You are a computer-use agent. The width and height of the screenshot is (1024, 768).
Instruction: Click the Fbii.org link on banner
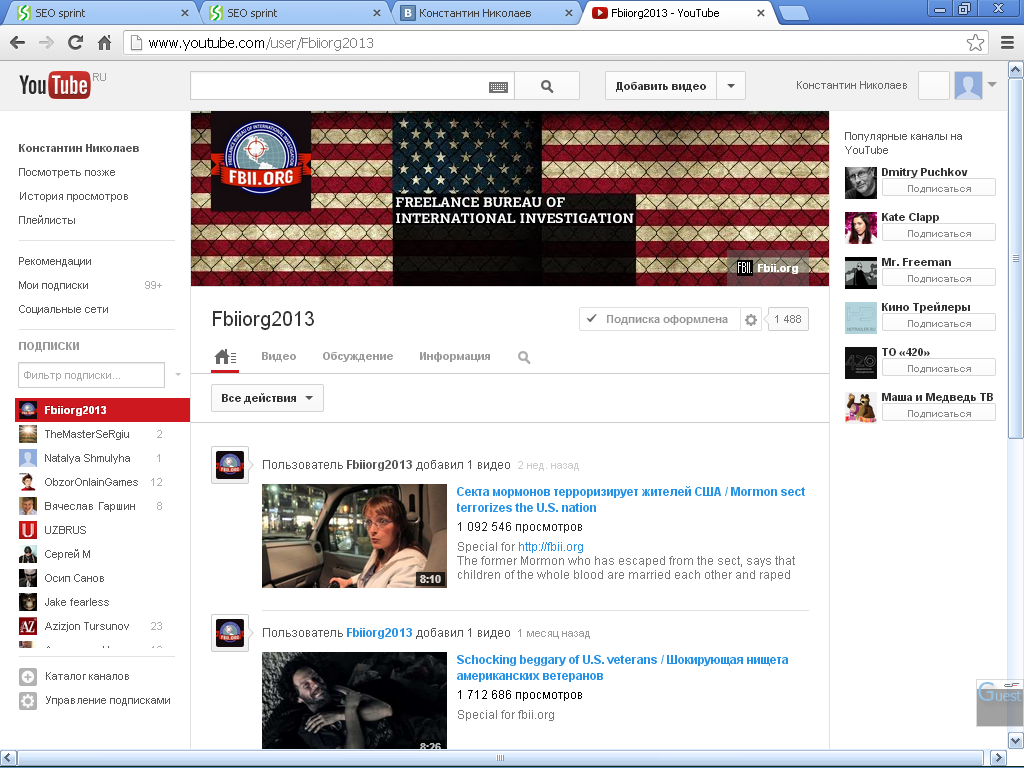[x=769, y=268]
